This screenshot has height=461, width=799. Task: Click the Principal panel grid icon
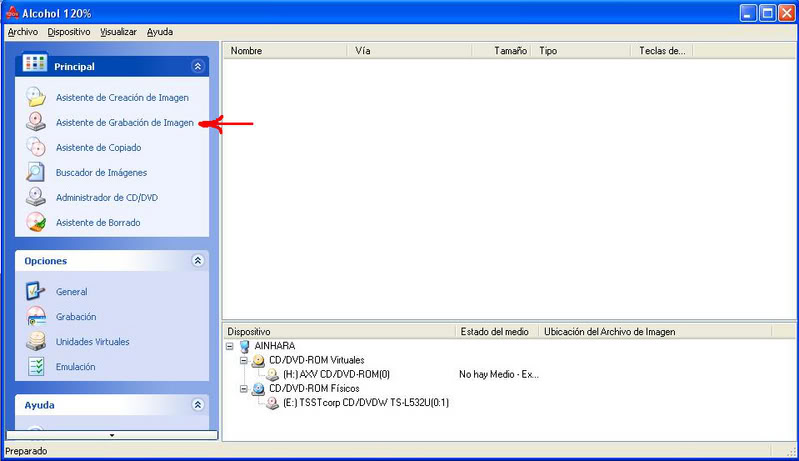tap(35, 63)
